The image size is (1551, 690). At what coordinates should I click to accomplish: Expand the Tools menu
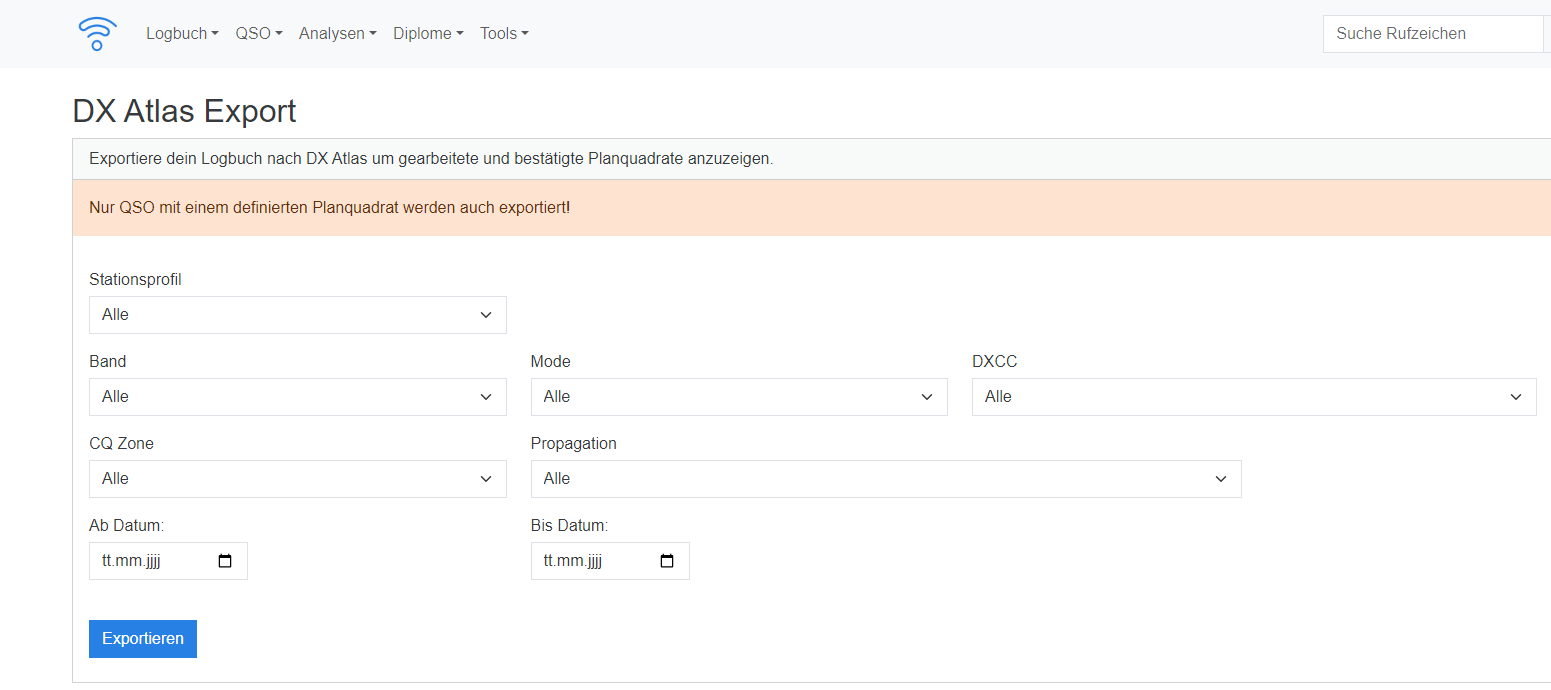[x=504, y=34]
